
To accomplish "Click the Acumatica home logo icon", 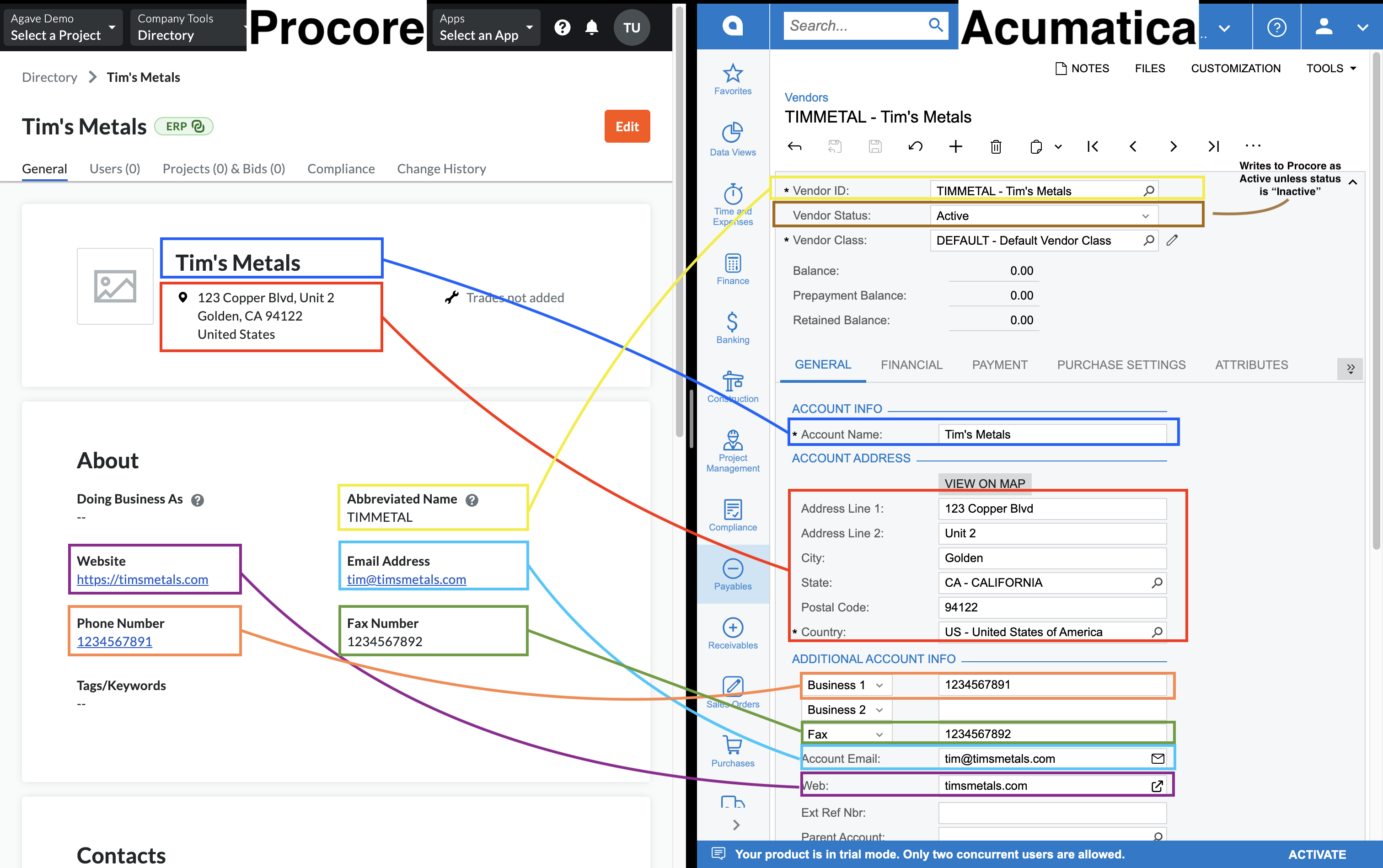I will pos(733,26).
